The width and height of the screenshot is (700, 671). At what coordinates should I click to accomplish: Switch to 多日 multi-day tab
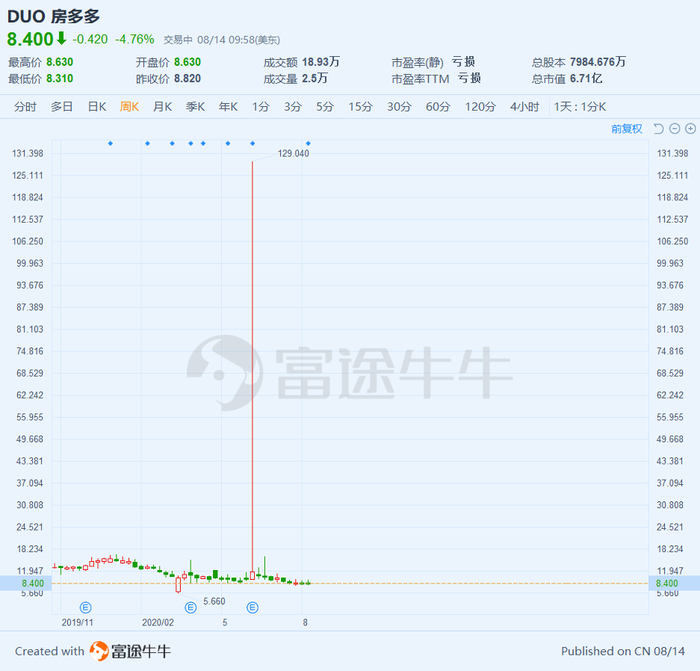pyautogui.click(x=62, y=107)
